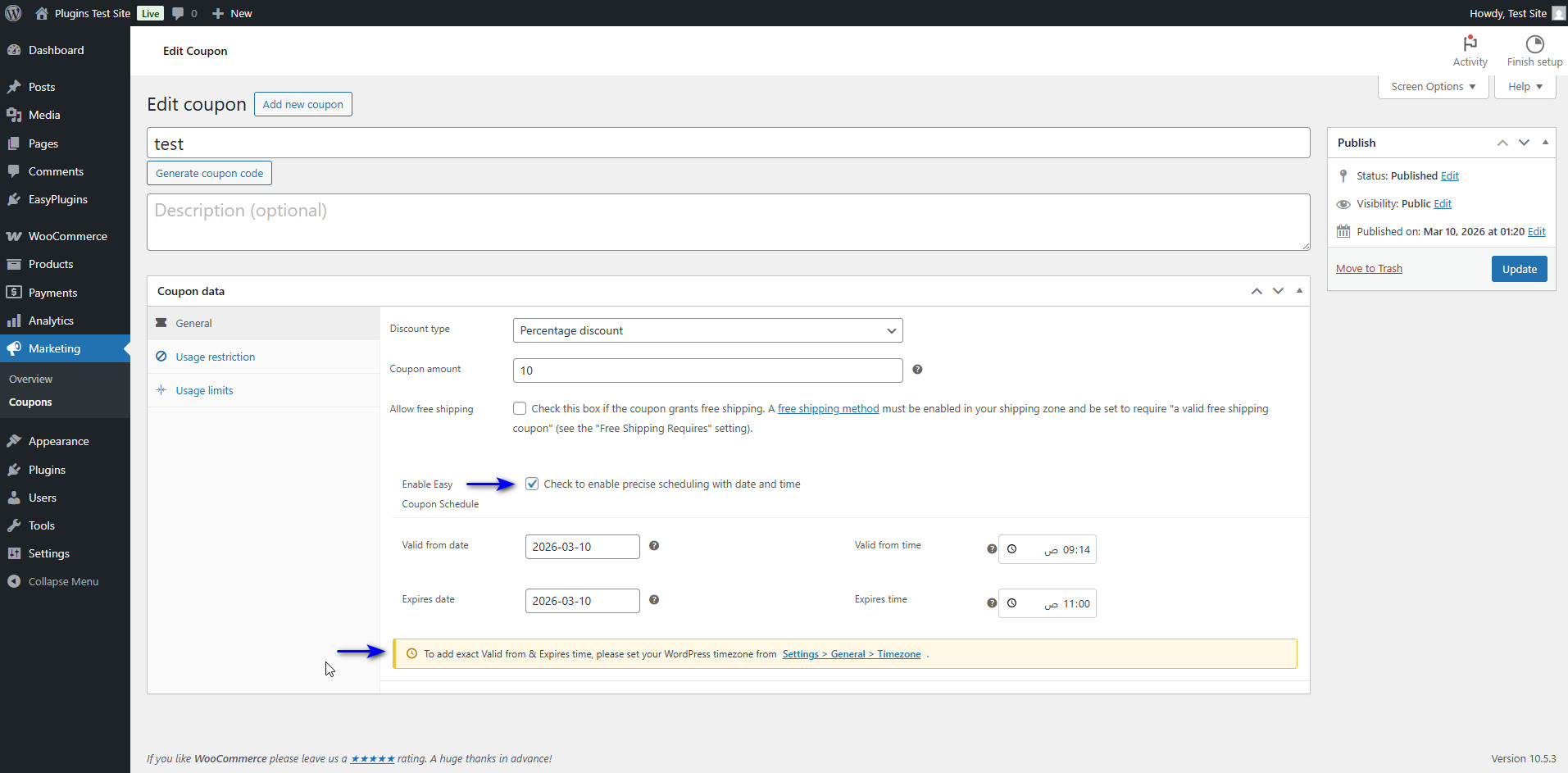Click the WordPress logo in admin bar
The height and width of the screenshot is (773, 1568).
click(13, 13)
